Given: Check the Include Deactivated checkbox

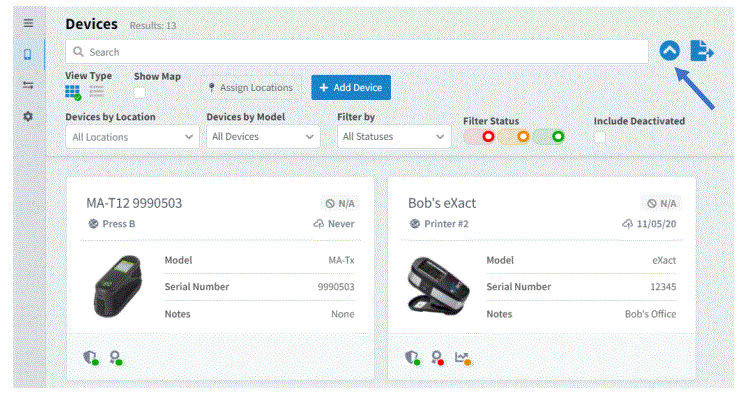Looking at the screenshot, I should [x=599, y=138].
